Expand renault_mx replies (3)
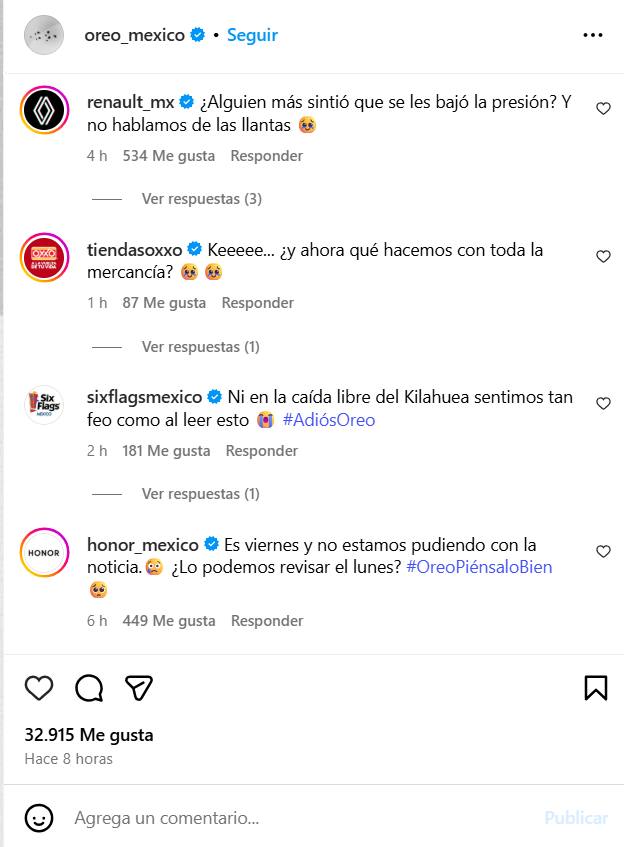Viewport: 624px width, 847px height. pos(201,199)
